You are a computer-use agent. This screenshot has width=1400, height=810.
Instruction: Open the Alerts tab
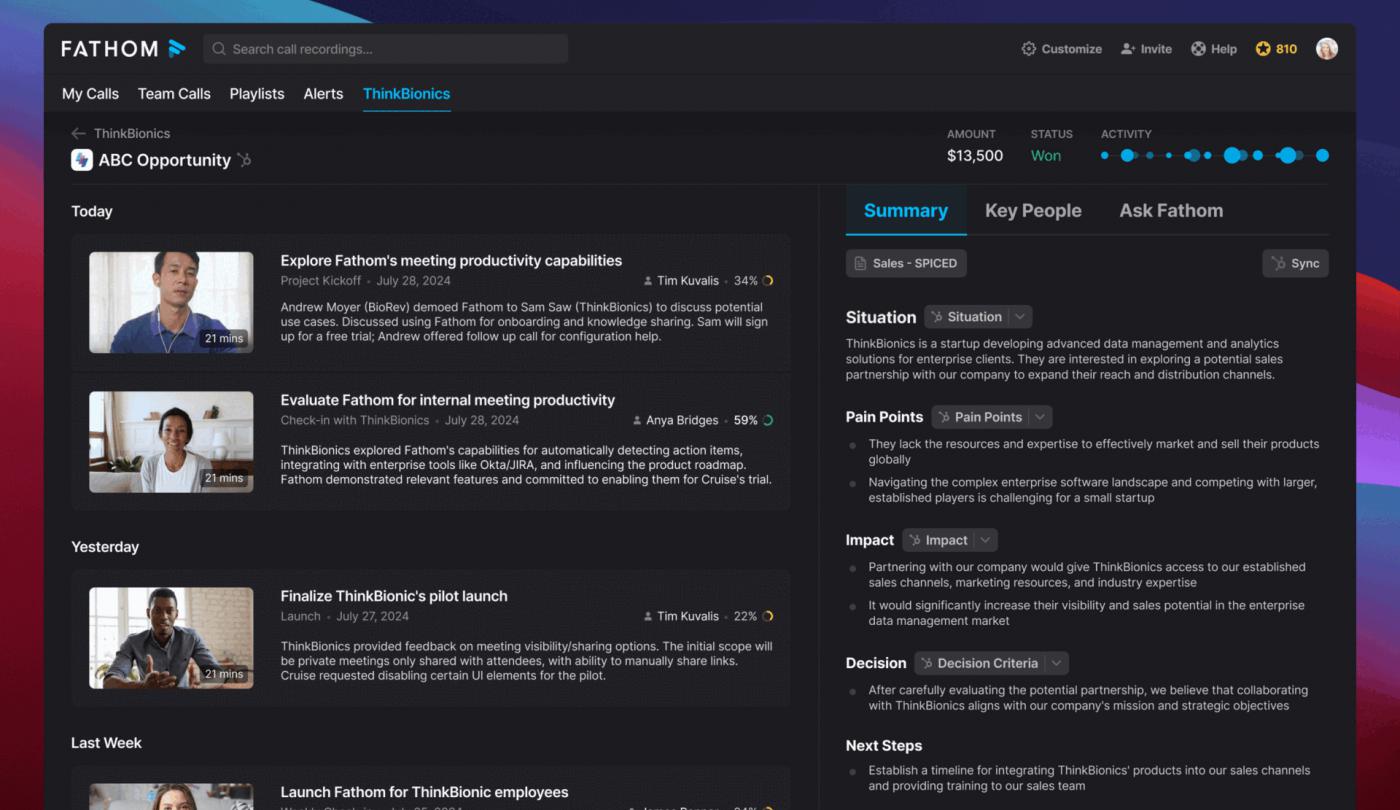click(323, 94)
